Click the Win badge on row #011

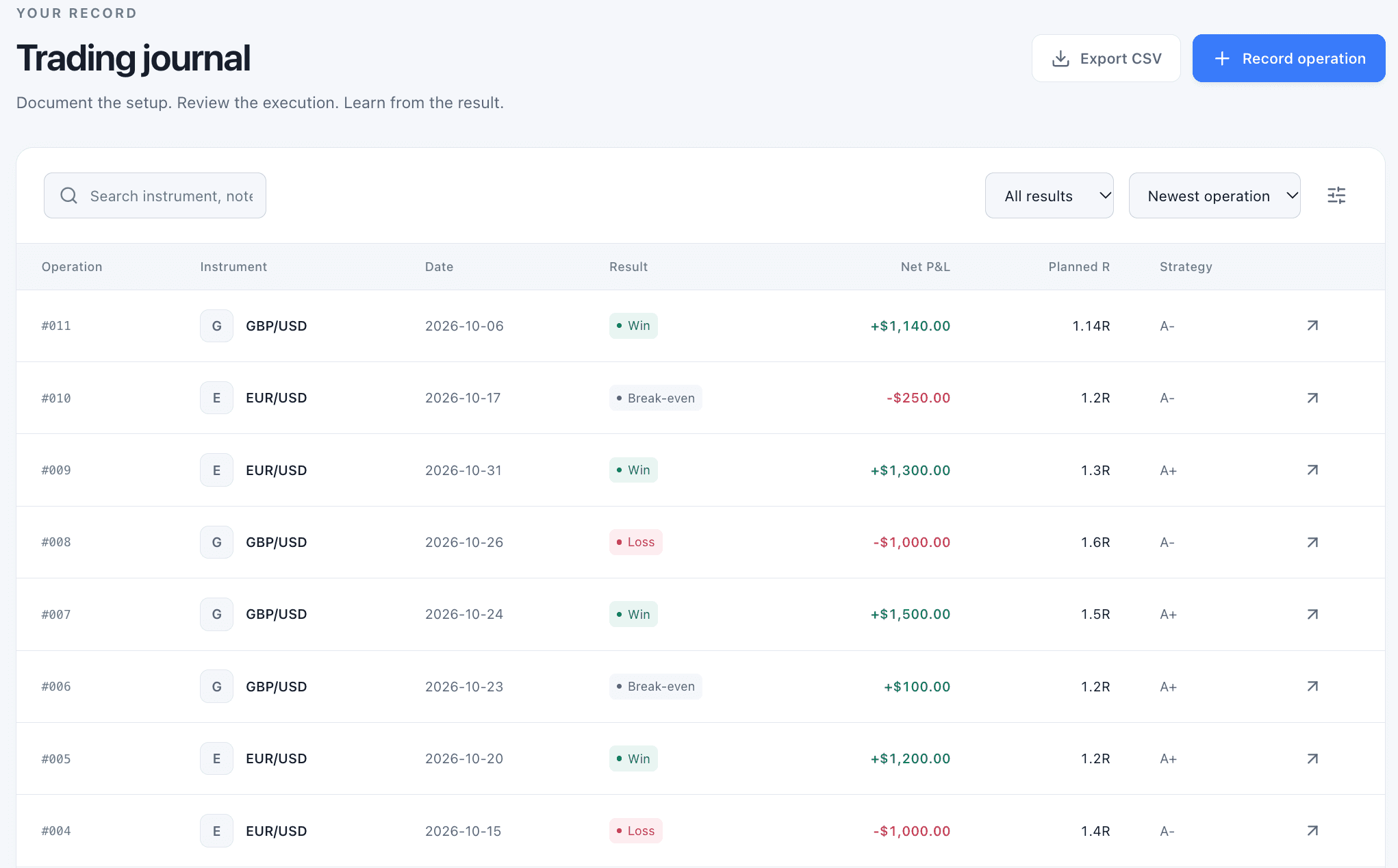tap(633, 326)
